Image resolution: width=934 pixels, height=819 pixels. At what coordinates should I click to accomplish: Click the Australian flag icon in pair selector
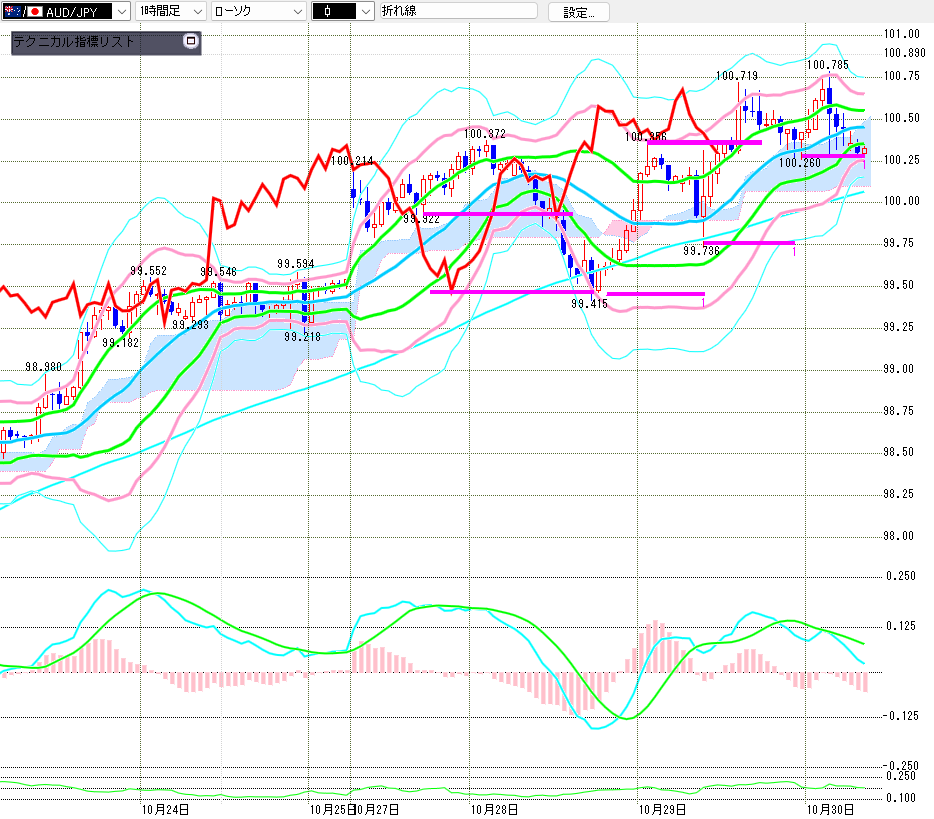[x=13, y=12]
